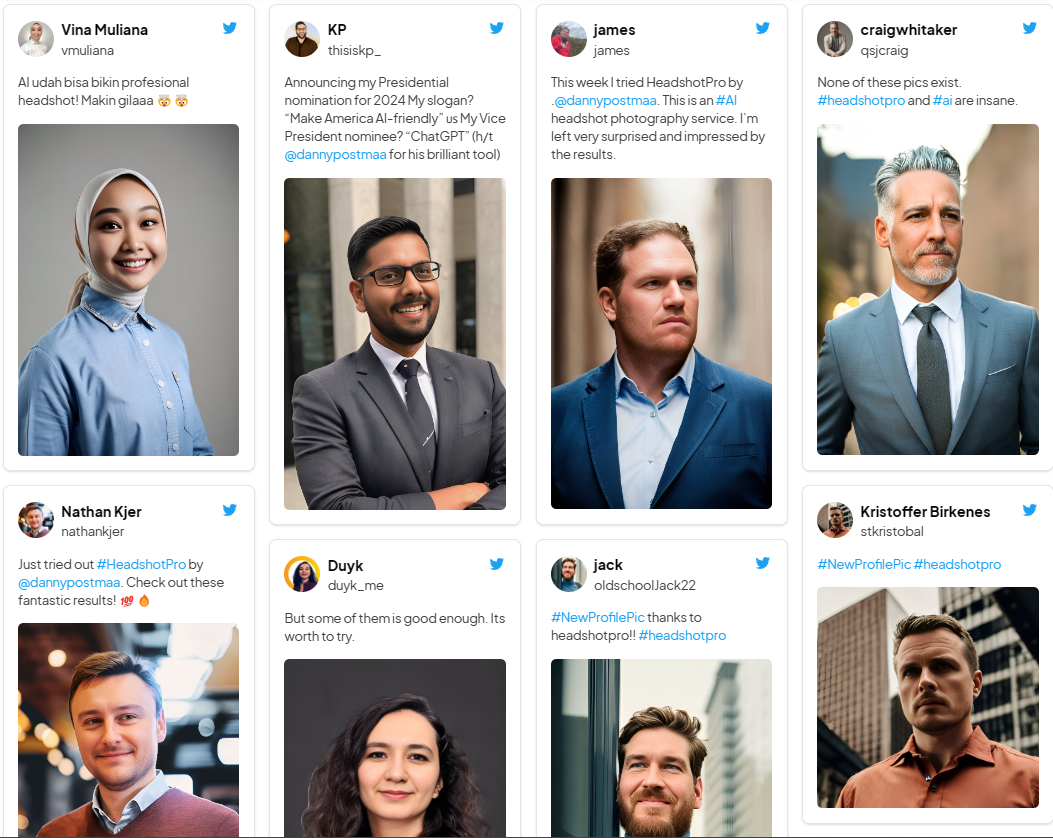Click the #ai hashtag in craigwhitaker's tweet
1053x838 pixels.
(941, 100)
